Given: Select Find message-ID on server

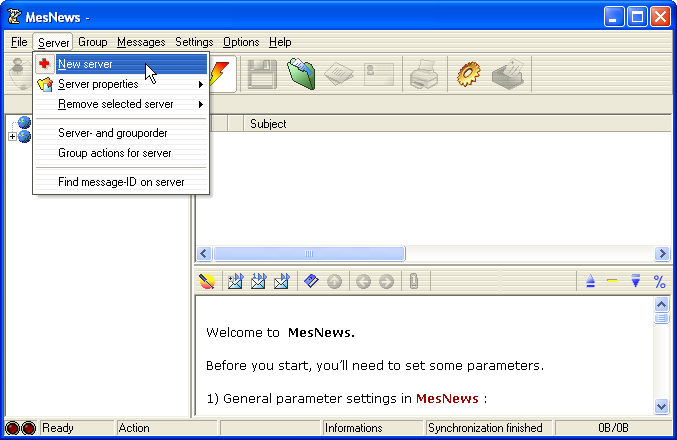Looking at the screenshot, I should tap(121, 182).
